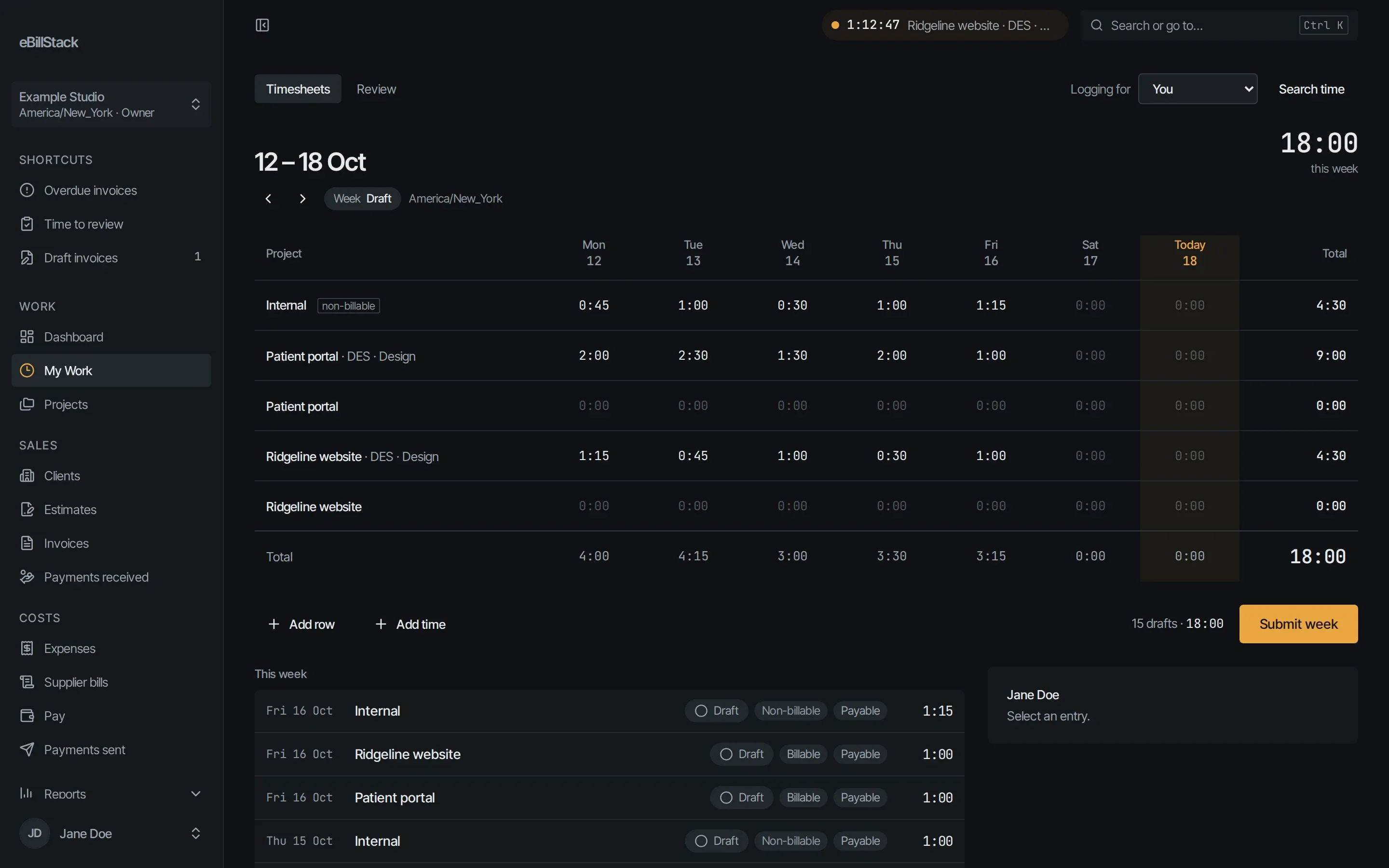
Task: Click Draft status on Fri Ridgeline website entry
Action: [742, 754]
